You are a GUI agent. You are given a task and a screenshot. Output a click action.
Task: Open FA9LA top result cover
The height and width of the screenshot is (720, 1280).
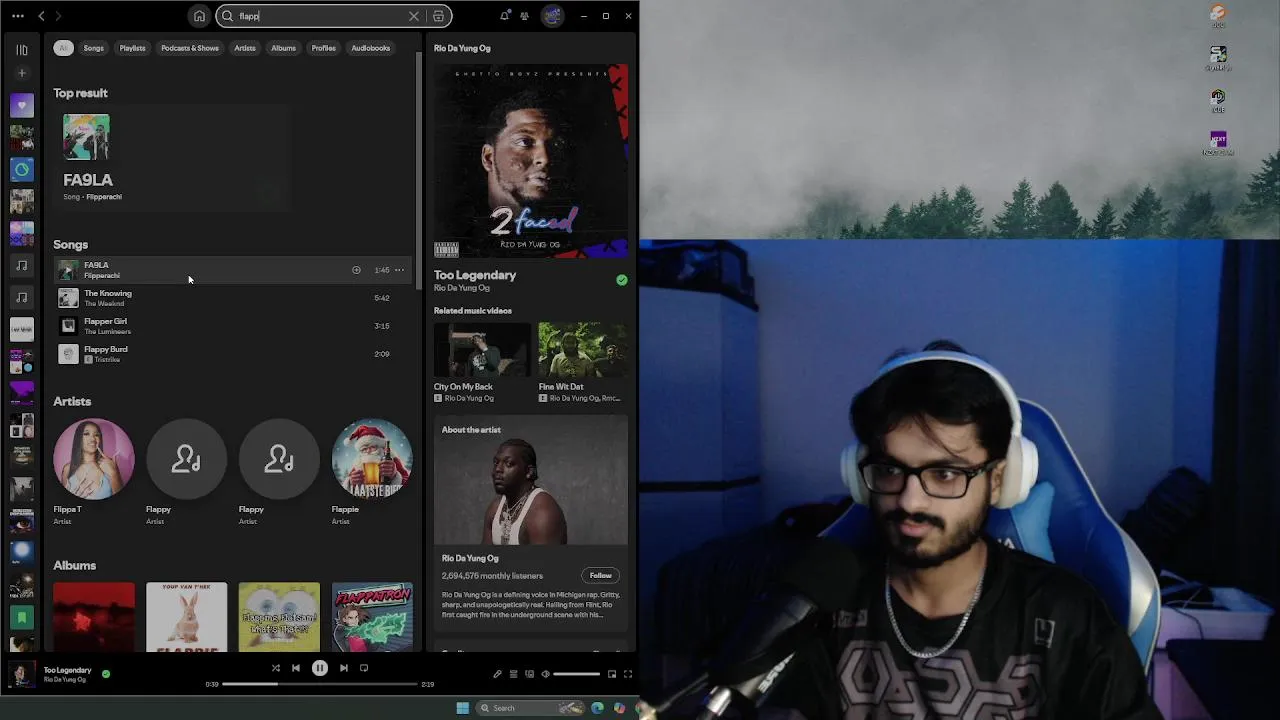86,137
